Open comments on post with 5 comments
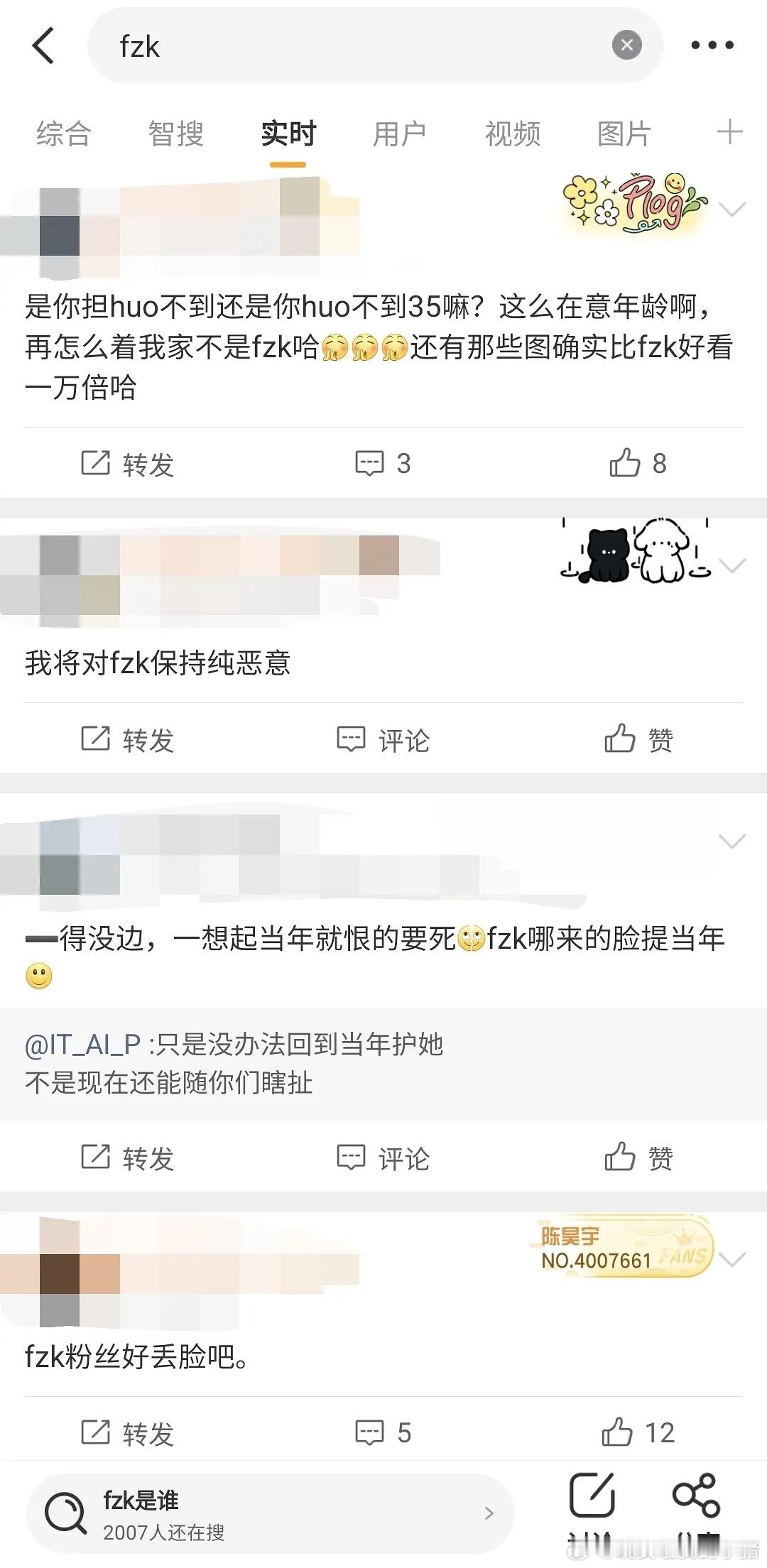Image resolution: width=767 pixels, height=1568 pixels. pyautogui.click(x=383, y=1432)
